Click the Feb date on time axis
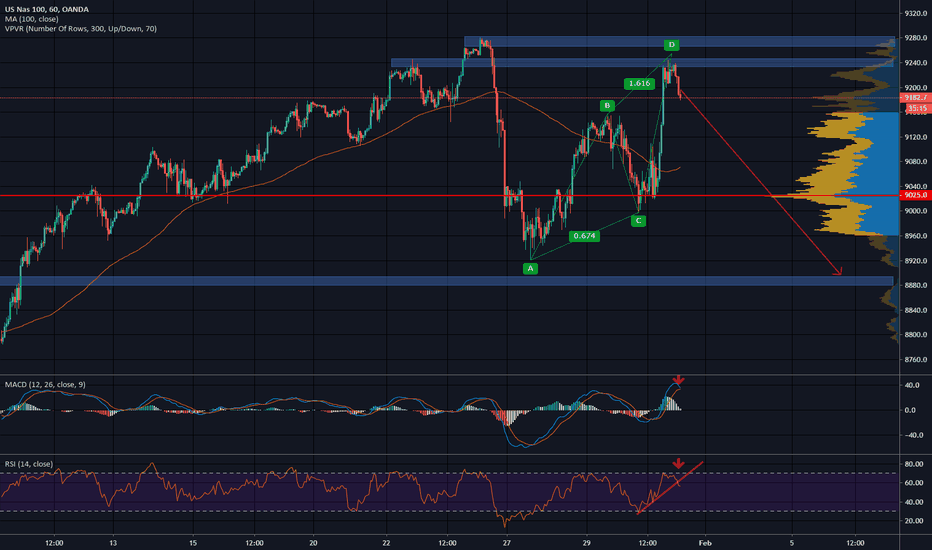 coord(705,543)
